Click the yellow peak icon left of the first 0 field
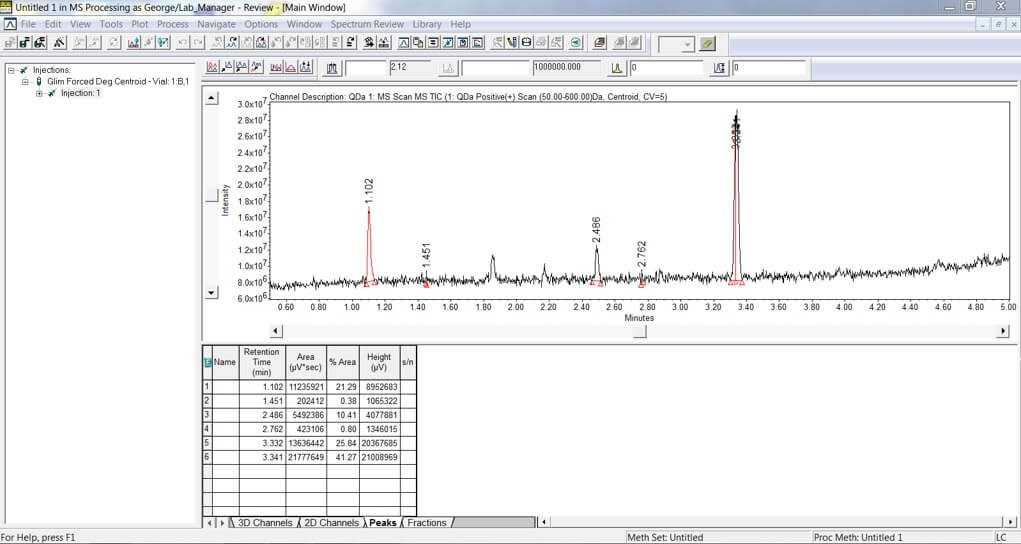The image size is (1021, 544). [x=617, y=68]
